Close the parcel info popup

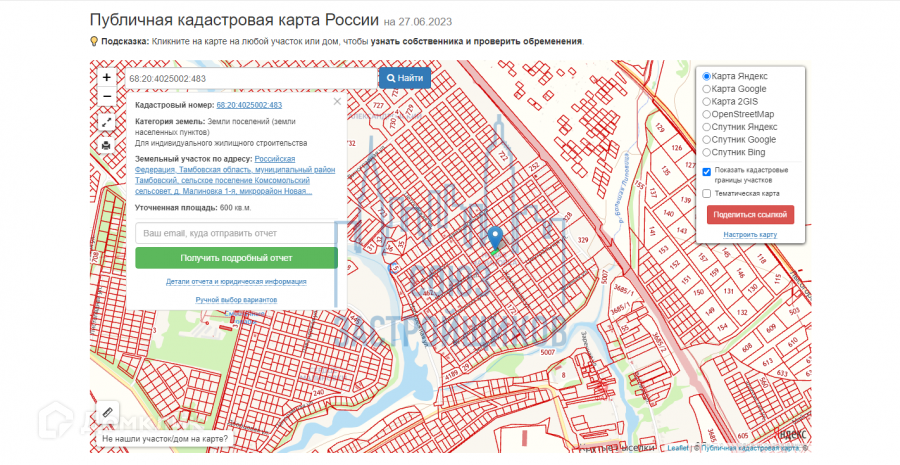(x=337, y=102)
